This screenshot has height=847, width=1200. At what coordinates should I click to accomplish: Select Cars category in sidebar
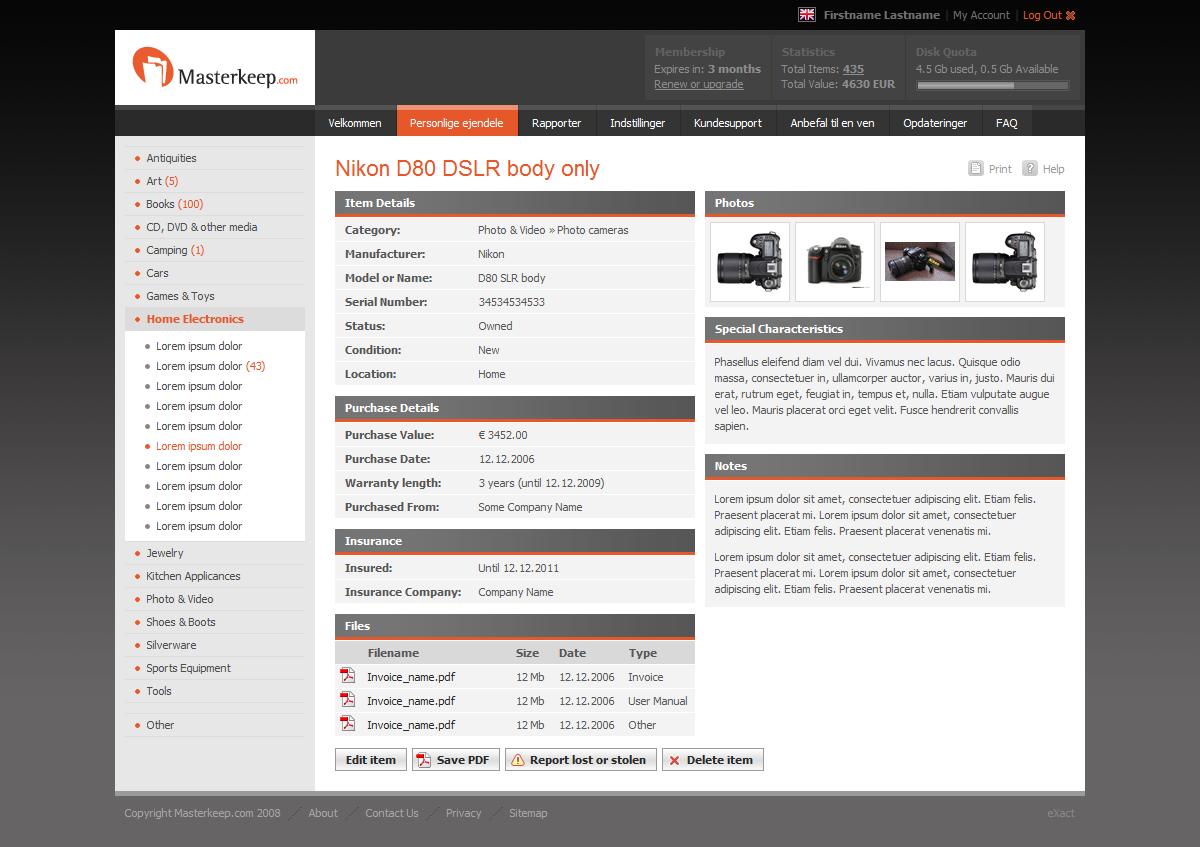point(157,273)
